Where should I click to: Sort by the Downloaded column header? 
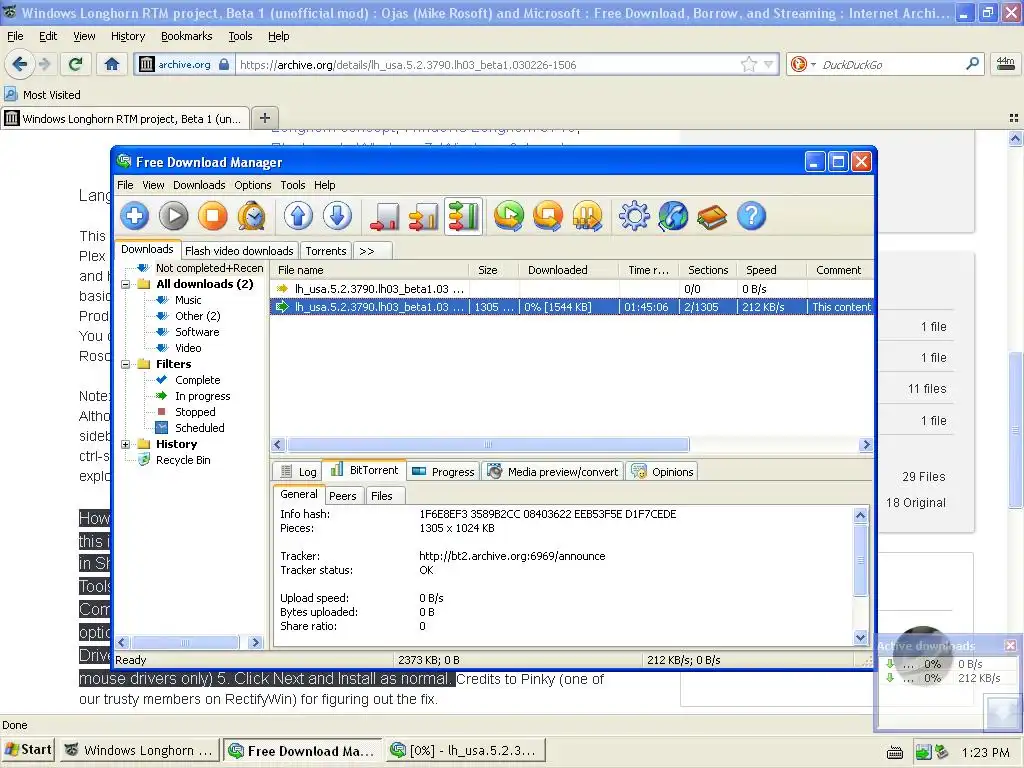tap(568, 270)
